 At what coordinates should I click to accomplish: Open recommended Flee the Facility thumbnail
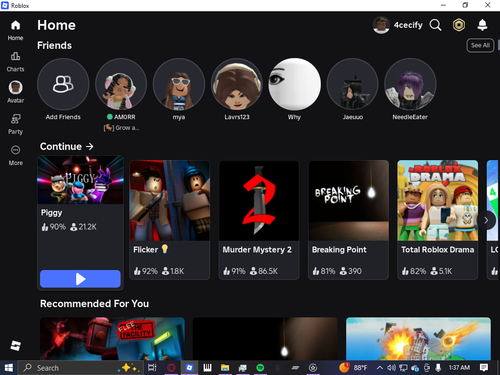coord(112,339)
